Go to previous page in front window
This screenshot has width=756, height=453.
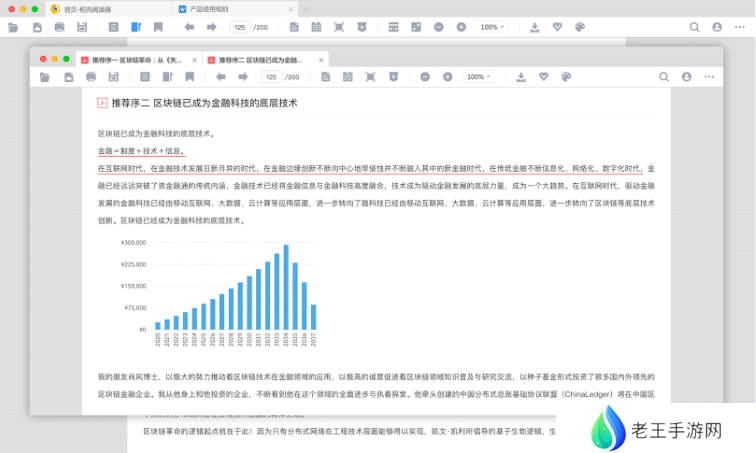(221, 77)
